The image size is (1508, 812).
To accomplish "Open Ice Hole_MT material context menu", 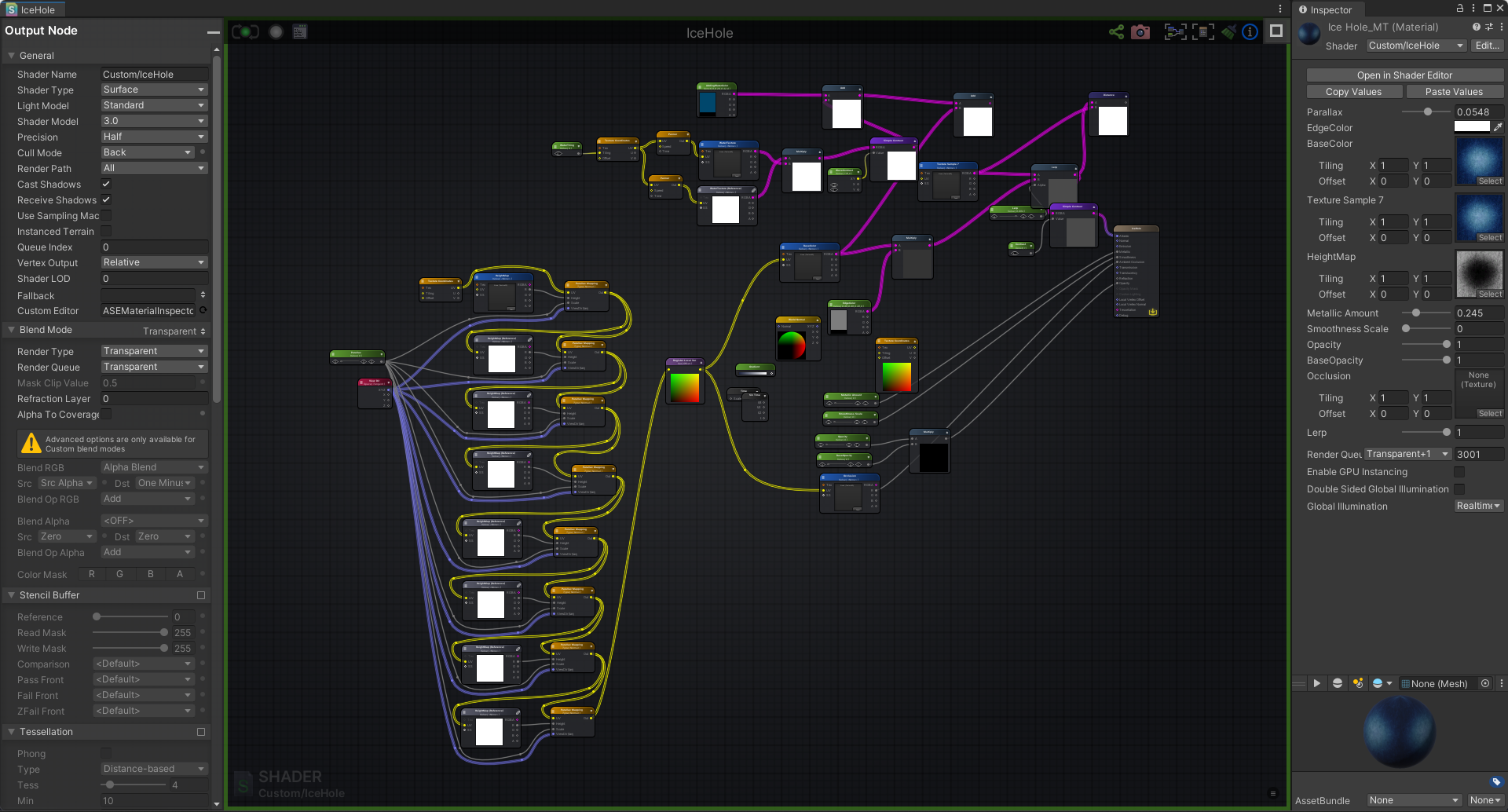I will pyautogui.click(x=1501, y=27).
